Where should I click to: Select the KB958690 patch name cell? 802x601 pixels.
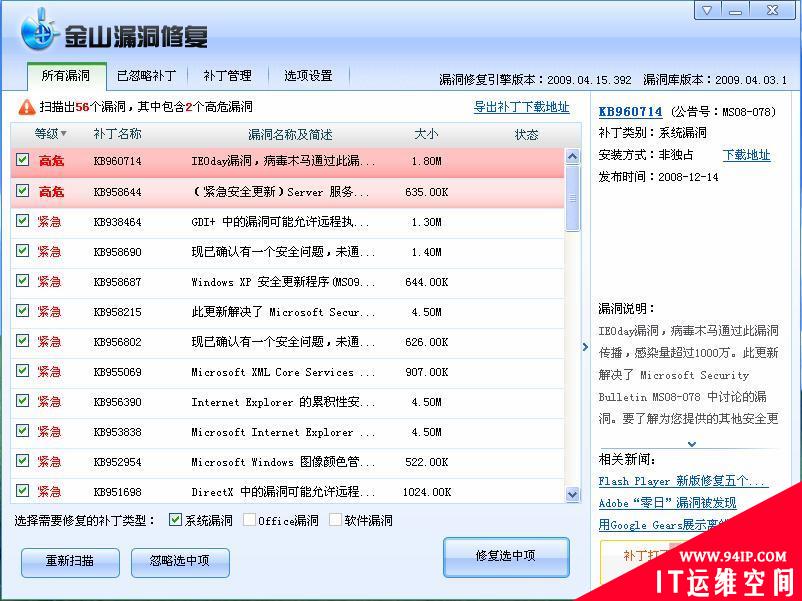point(118,252)
